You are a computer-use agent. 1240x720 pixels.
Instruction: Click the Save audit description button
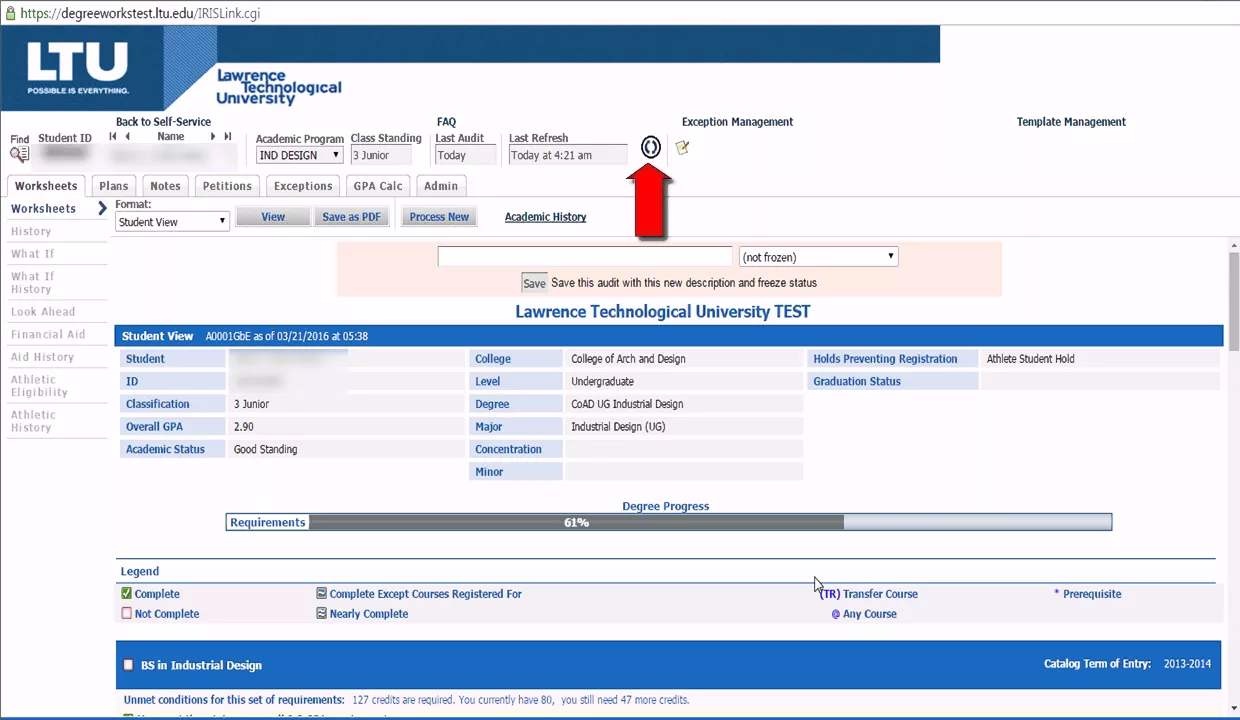[x=534, y=283]
